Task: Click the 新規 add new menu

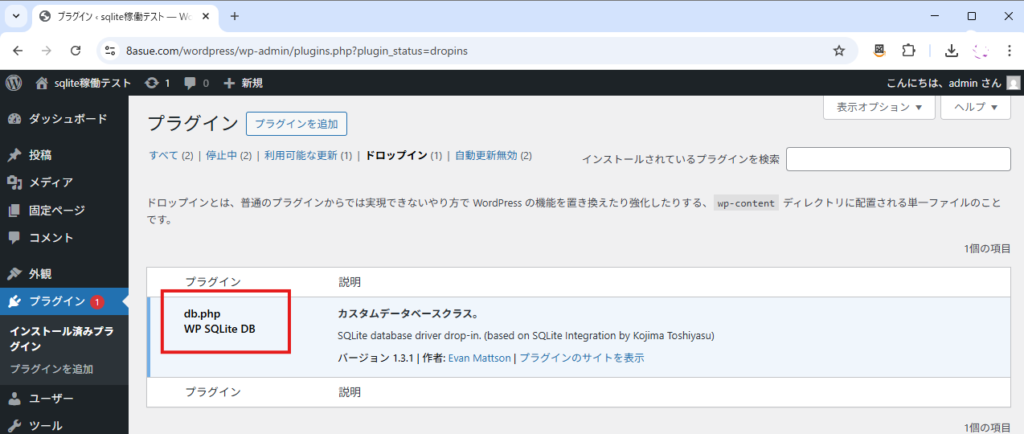Action: click(244, 83)
